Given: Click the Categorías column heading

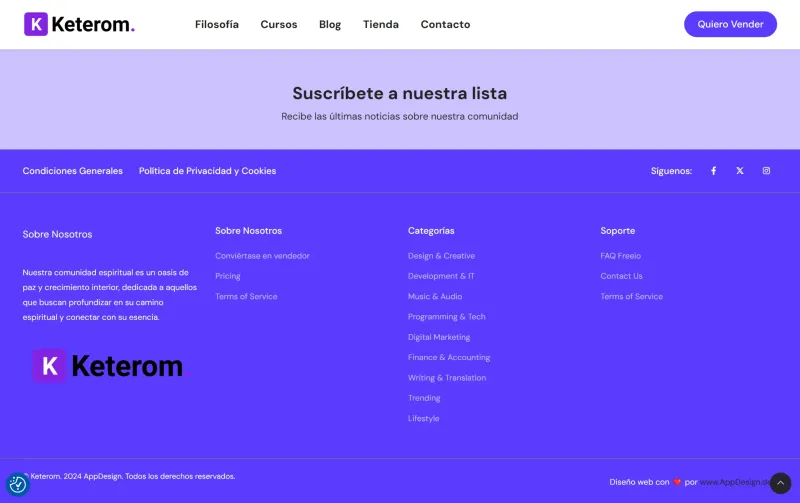Looking at the screenshot, I should tap(431, 231).
